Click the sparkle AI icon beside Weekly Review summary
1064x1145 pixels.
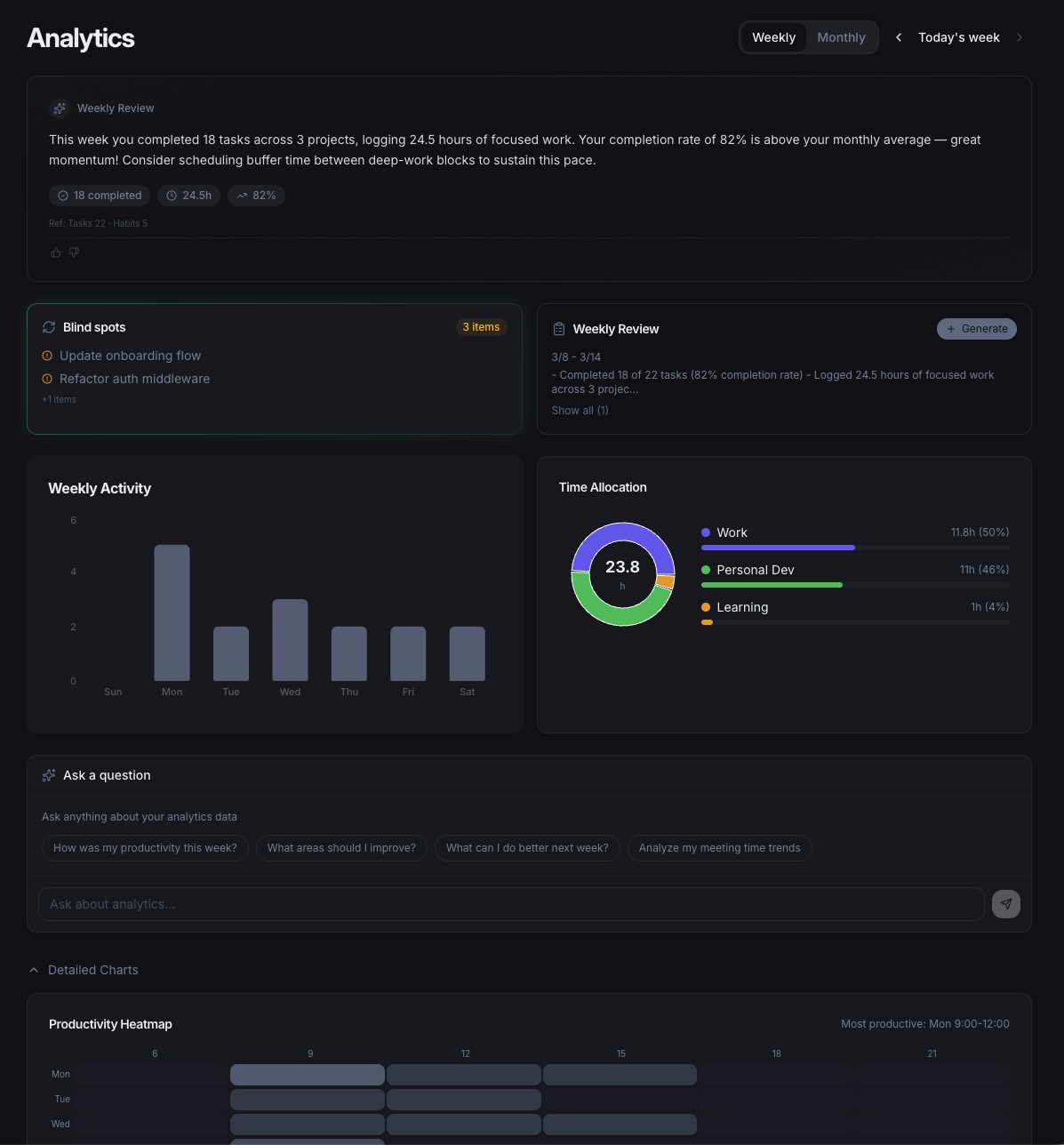pyautogui.click(x=59, y=108)
